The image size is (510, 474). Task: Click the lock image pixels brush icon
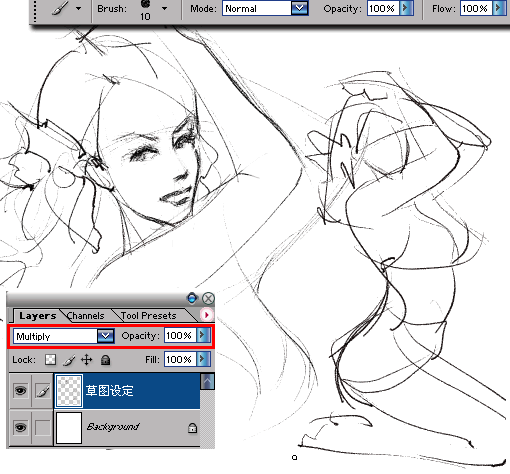69,360
